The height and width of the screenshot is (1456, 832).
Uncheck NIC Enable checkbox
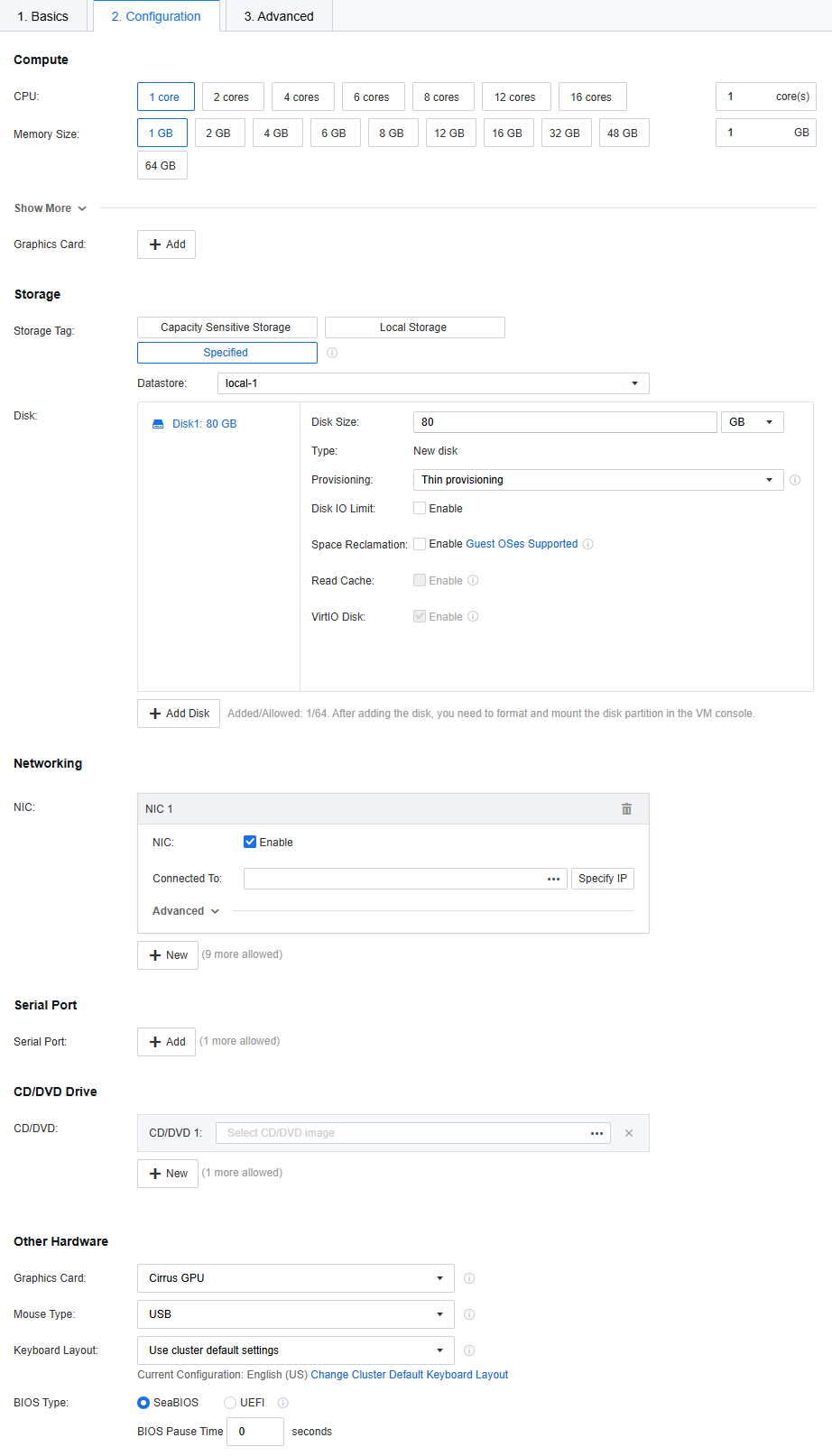(x=250, y=842)
